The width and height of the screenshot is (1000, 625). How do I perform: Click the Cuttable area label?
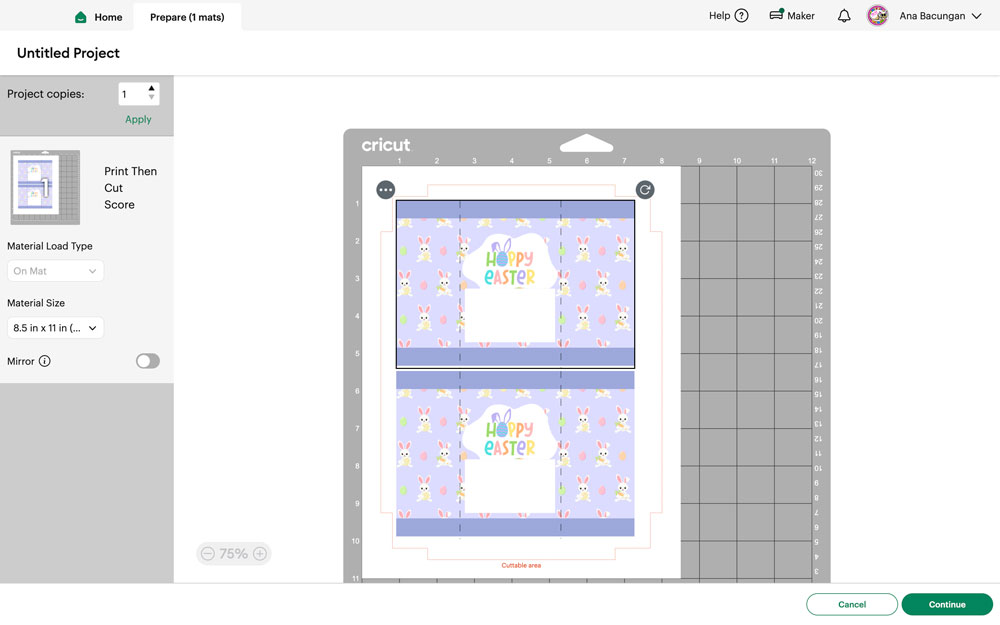tap(521, 566)
